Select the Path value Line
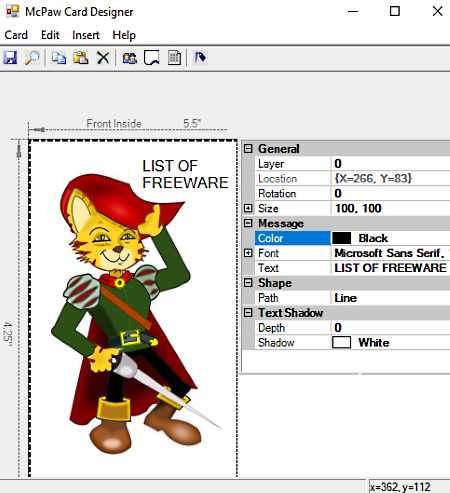Image resolution: width=450 pixels, height=493 pixels. click(391, 298)
